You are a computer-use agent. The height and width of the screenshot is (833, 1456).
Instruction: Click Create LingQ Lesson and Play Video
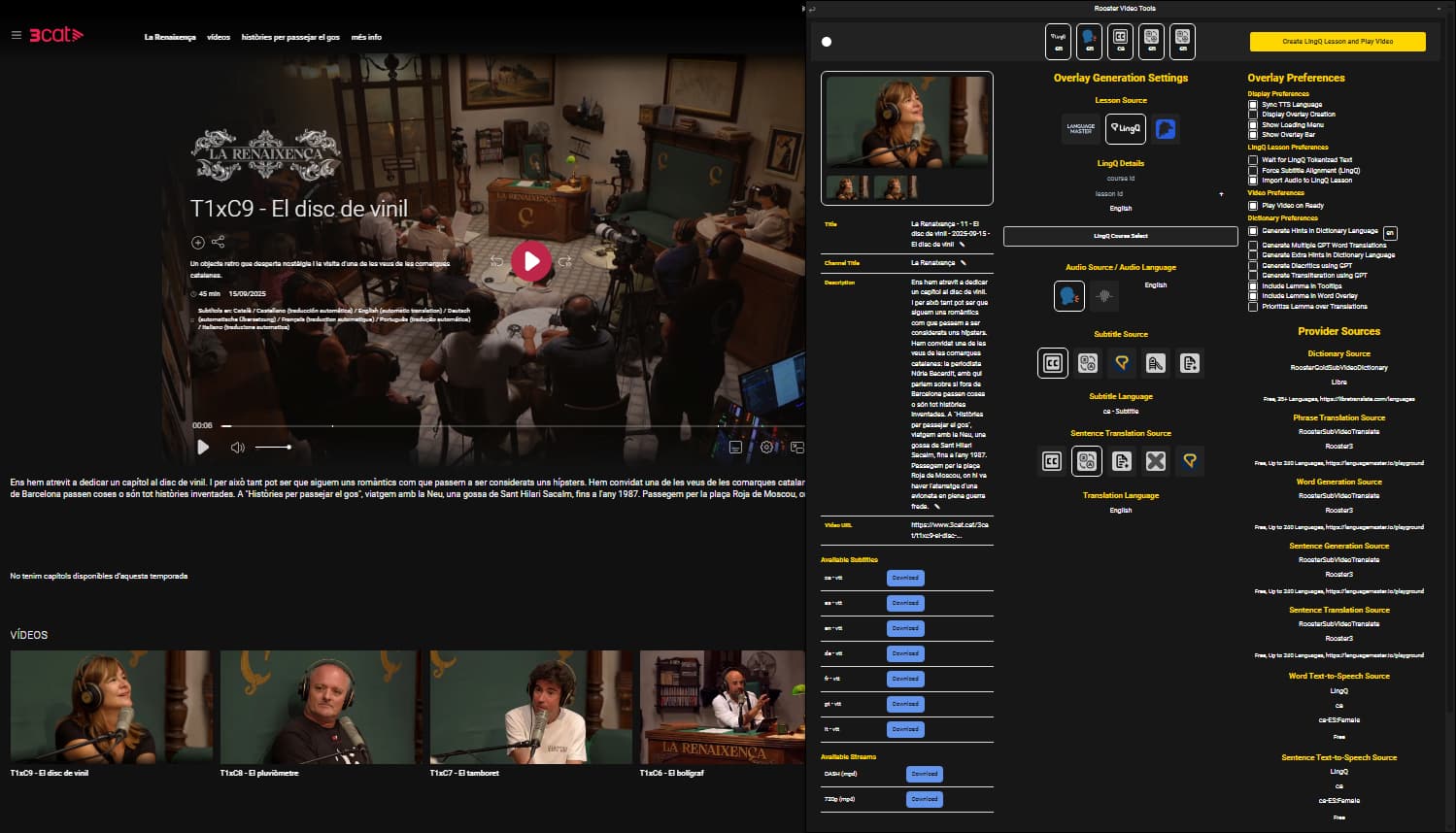(x=1337, y=42)
